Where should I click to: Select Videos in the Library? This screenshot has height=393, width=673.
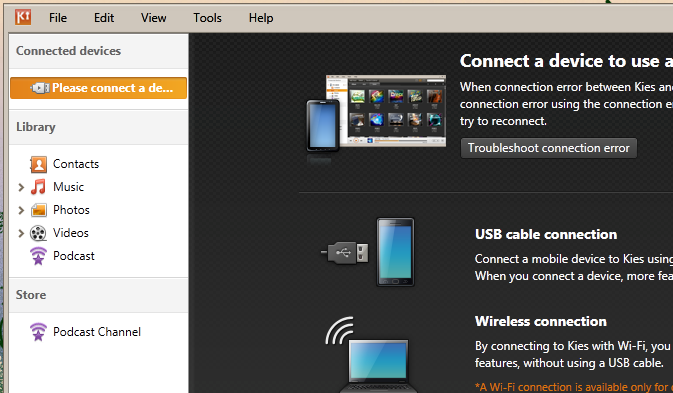tap(71, 233)
